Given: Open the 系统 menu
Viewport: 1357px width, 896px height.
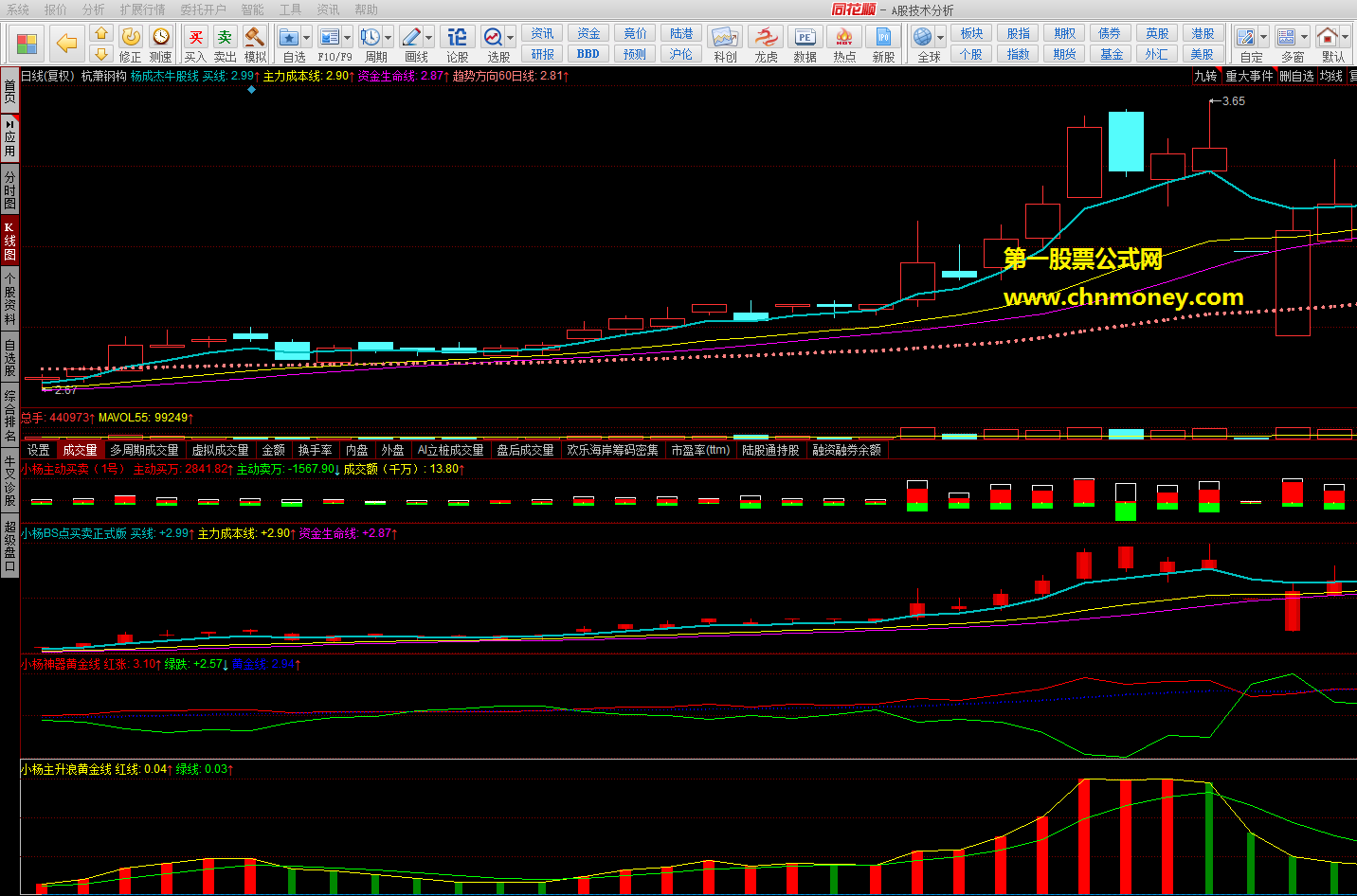Looking at the screenshot, I should click(x=18, y=9).
